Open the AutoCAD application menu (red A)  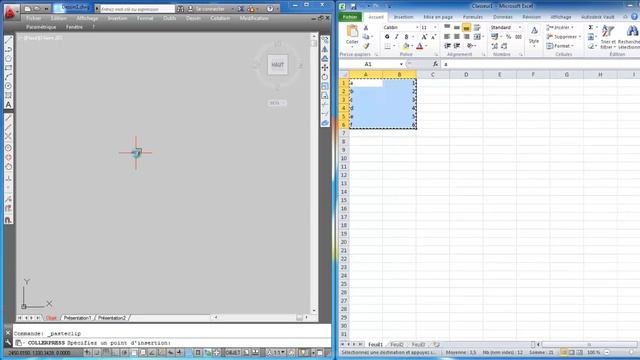(x=10, y=12)
